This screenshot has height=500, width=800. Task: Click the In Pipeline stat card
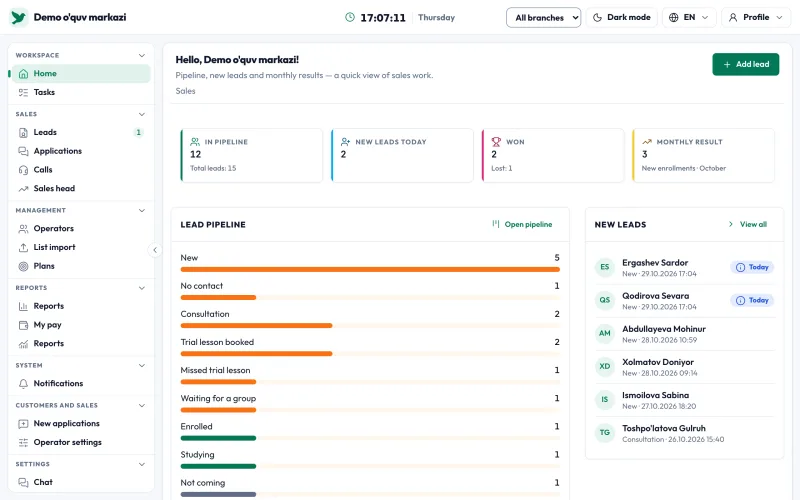252,155
